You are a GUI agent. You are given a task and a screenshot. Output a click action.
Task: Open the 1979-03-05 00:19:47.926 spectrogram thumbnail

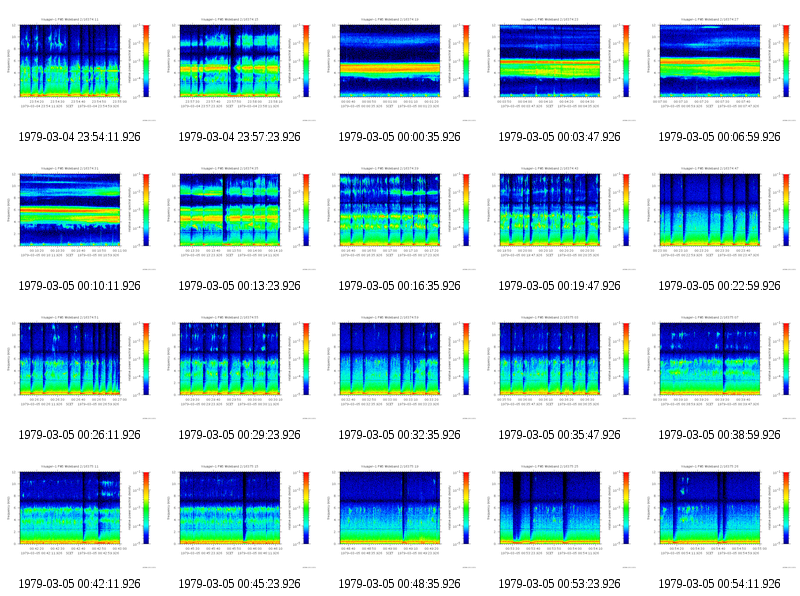[x=560, y=216]
